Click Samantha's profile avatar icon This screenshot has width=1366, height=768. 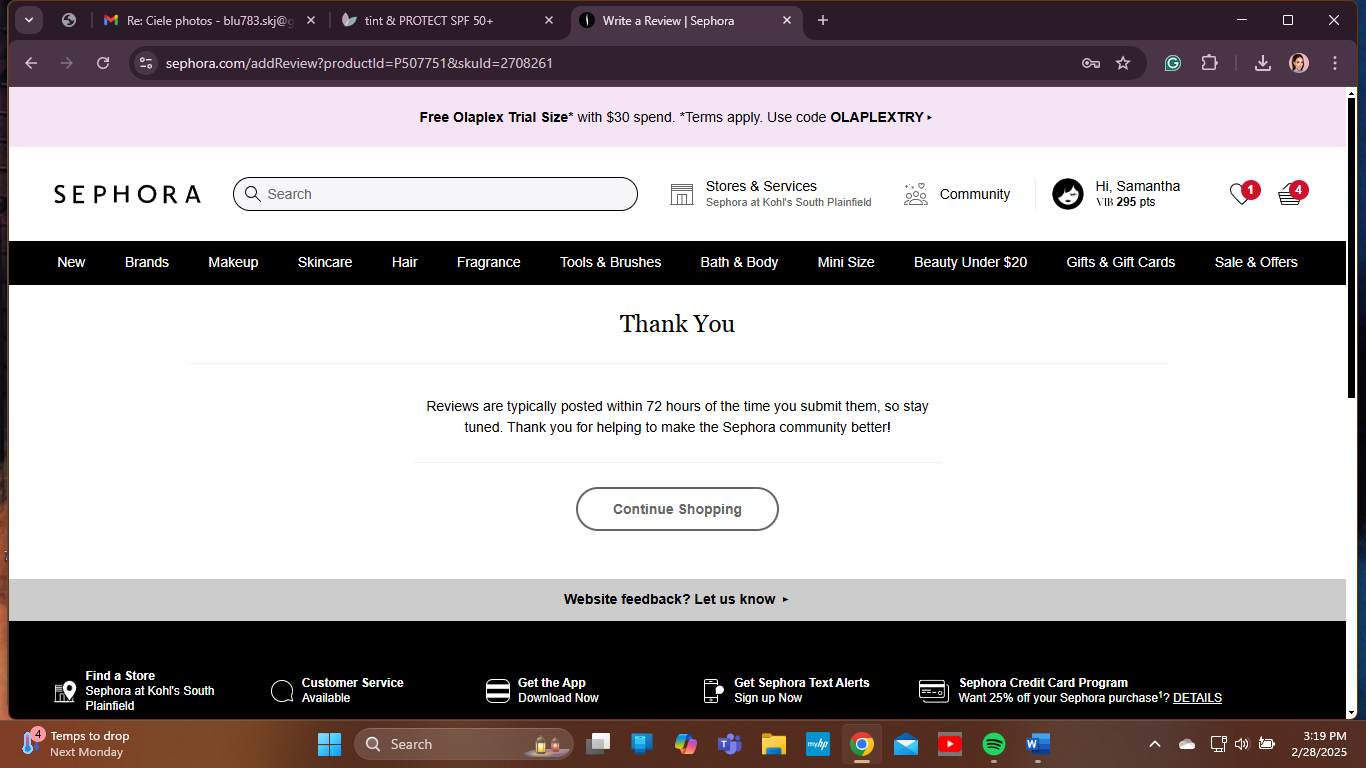(x=1067, y=194)
